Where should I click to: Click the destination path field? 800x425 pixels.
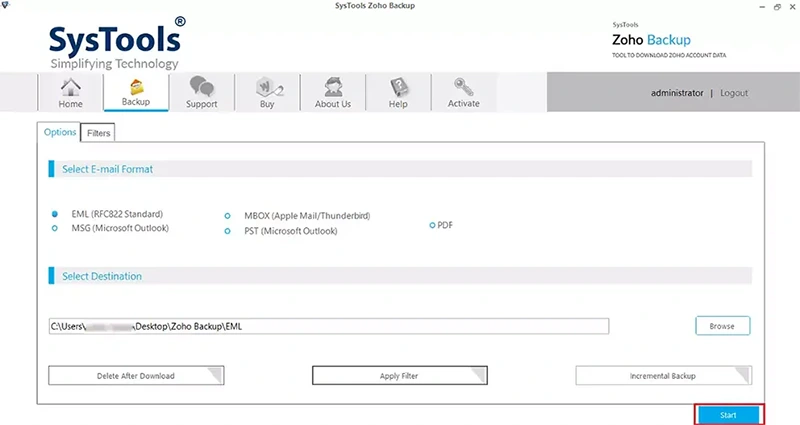click(329, 326)
